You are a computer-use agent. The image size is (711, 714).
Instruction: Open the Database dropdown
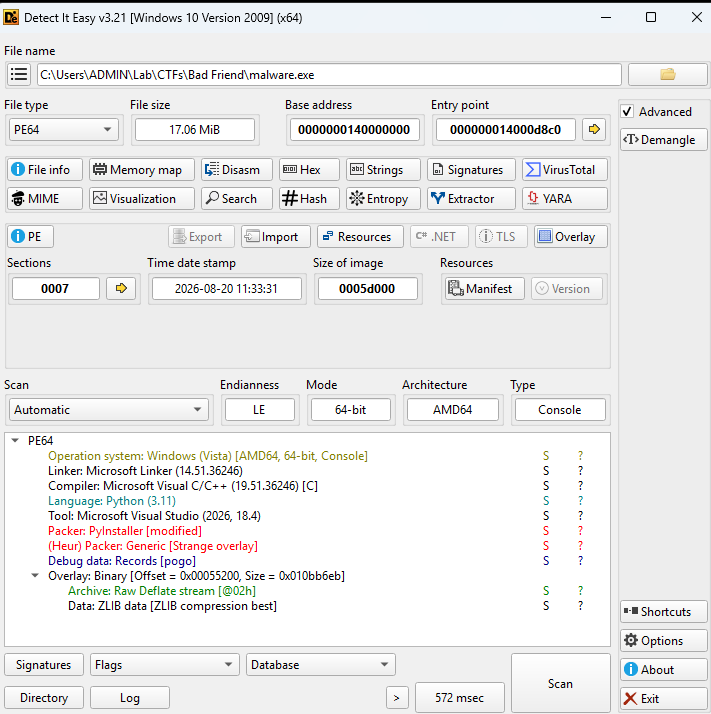pyautogui.click(x=321, y=665)
